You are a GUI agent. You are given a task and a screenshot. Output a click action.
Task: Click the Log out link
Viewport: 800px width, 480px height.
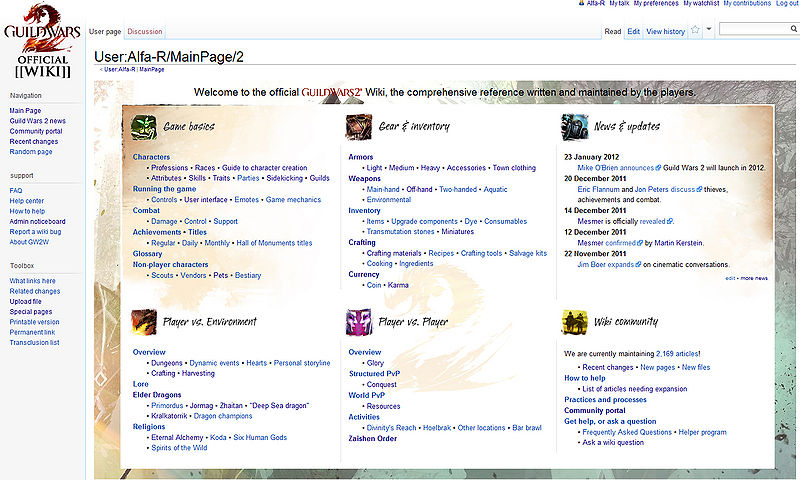[787, 3]
